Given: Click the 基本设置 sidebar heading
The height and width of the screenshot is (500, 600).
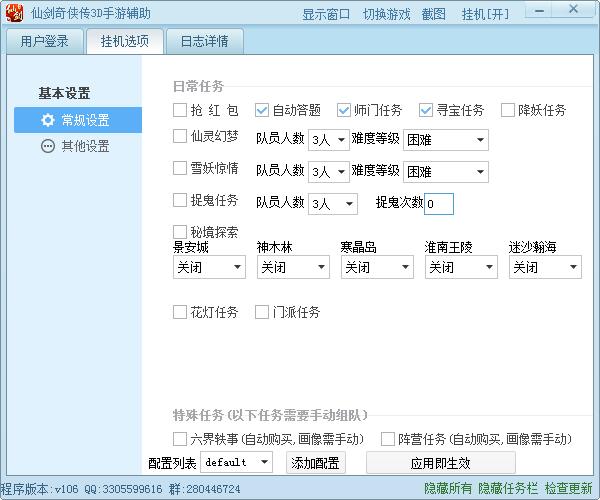Looking at the screenshot, I should point(64,93).
